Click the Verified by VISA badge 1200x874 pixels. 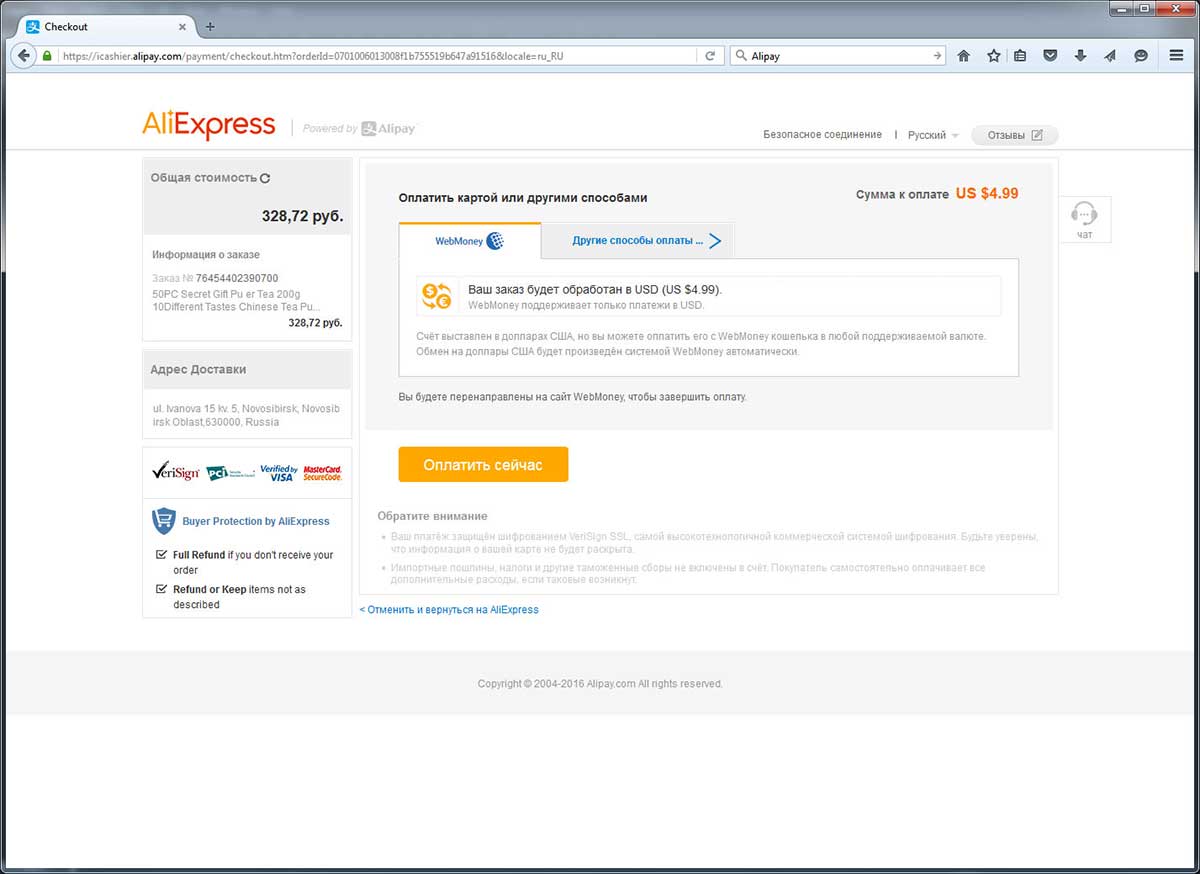tap(278, 472)
